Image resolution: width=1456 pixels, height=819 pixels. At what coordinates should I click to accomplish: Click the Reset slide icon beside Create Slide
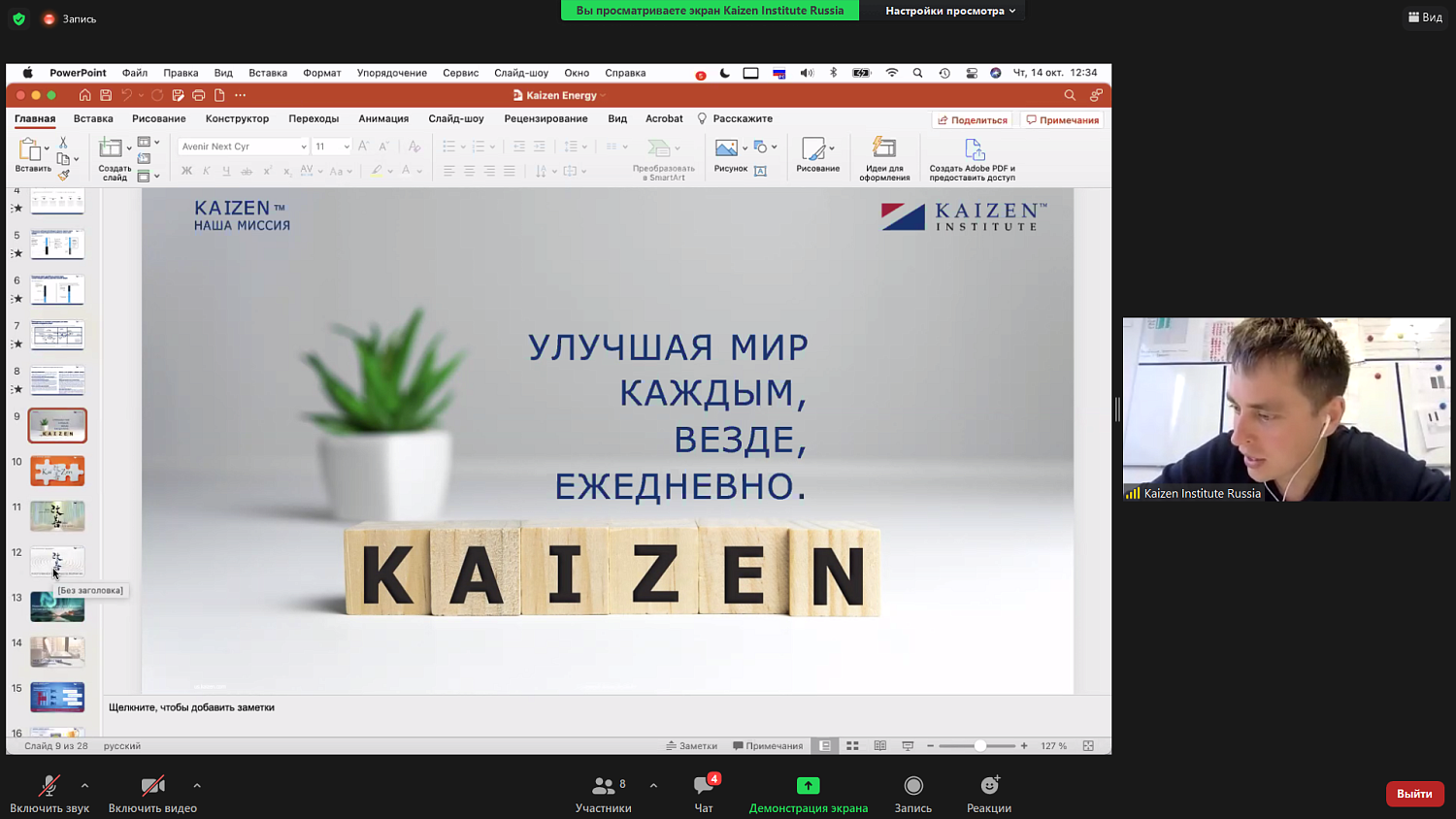[144, 159]
